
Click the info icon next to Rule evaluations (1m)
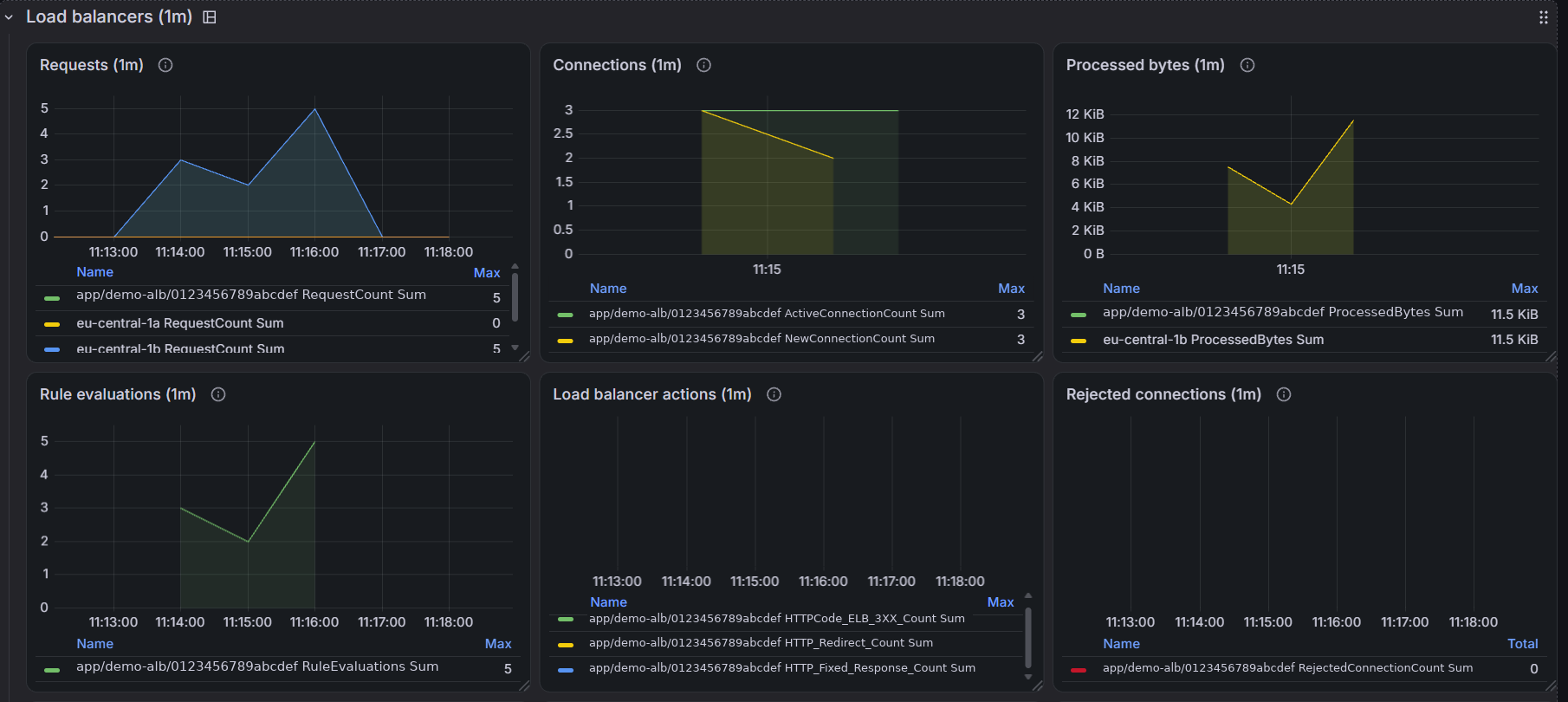pos(218,394)
